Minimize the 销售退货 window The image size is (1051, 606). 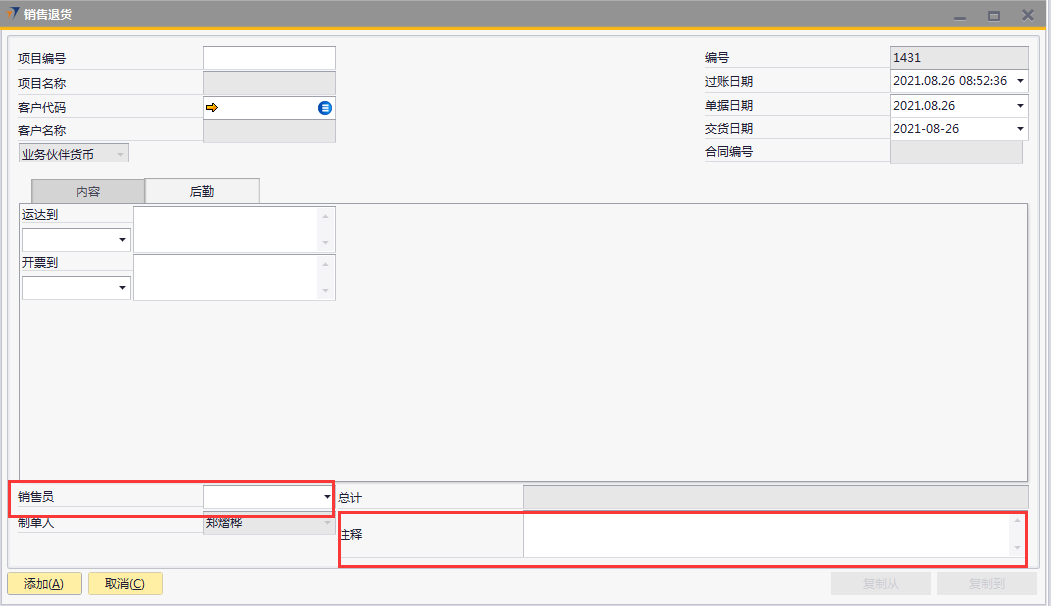pyautogui.click(x=960, y=15)
